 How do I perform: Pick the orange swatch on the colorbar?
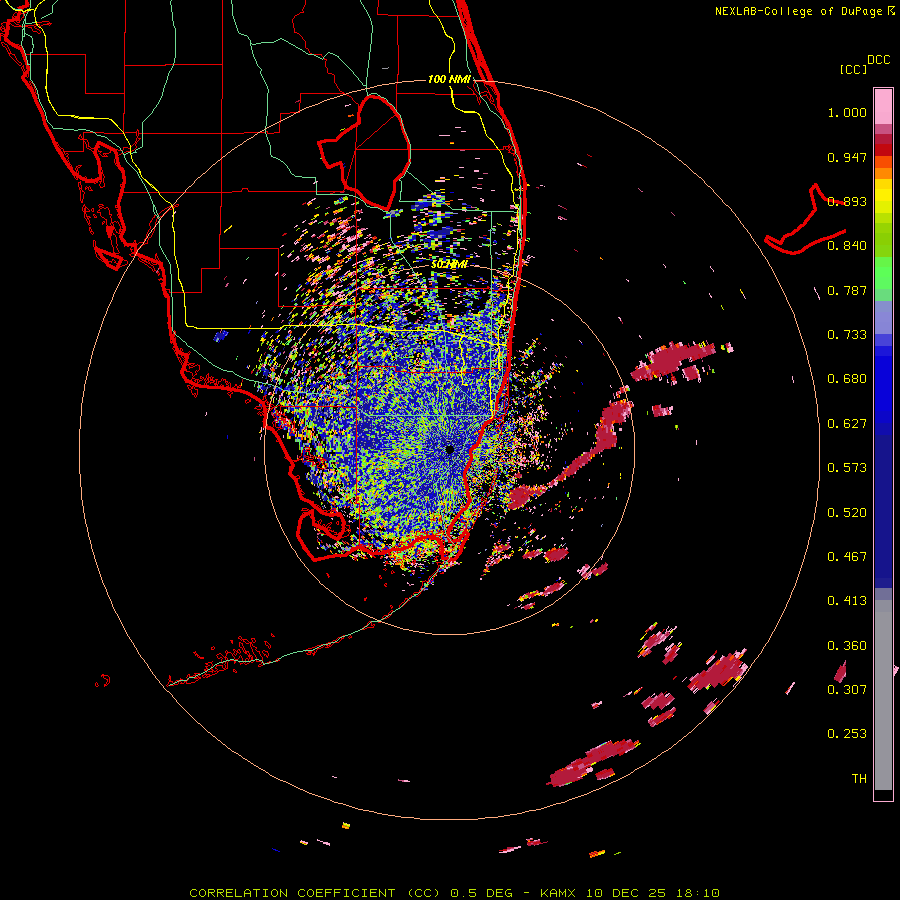pyautogui.click(x=883, y=173)
